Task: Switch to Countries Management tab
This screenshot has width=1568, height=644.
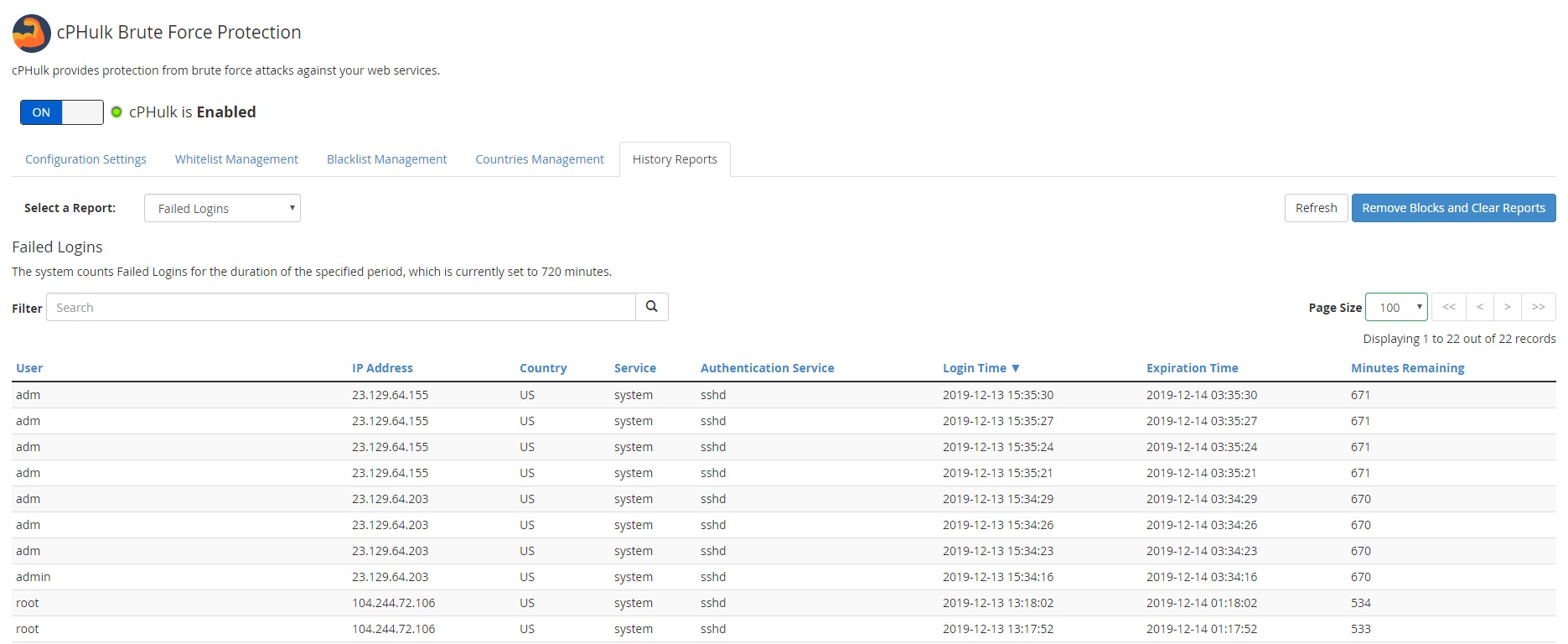Action: 540,159
